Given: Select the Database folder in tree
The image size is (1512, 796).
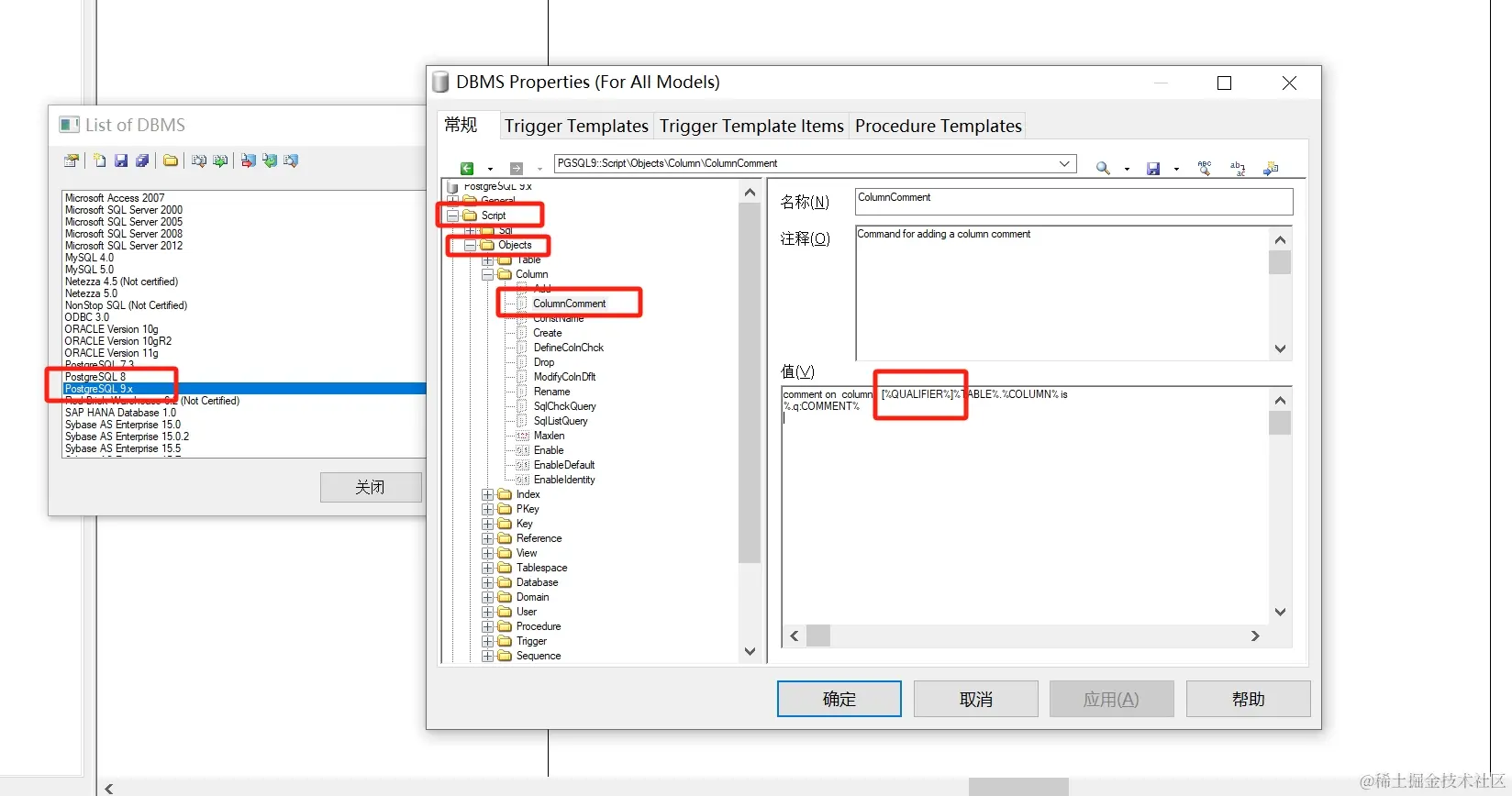Looking at the screenshot, I should click(537, 582).
